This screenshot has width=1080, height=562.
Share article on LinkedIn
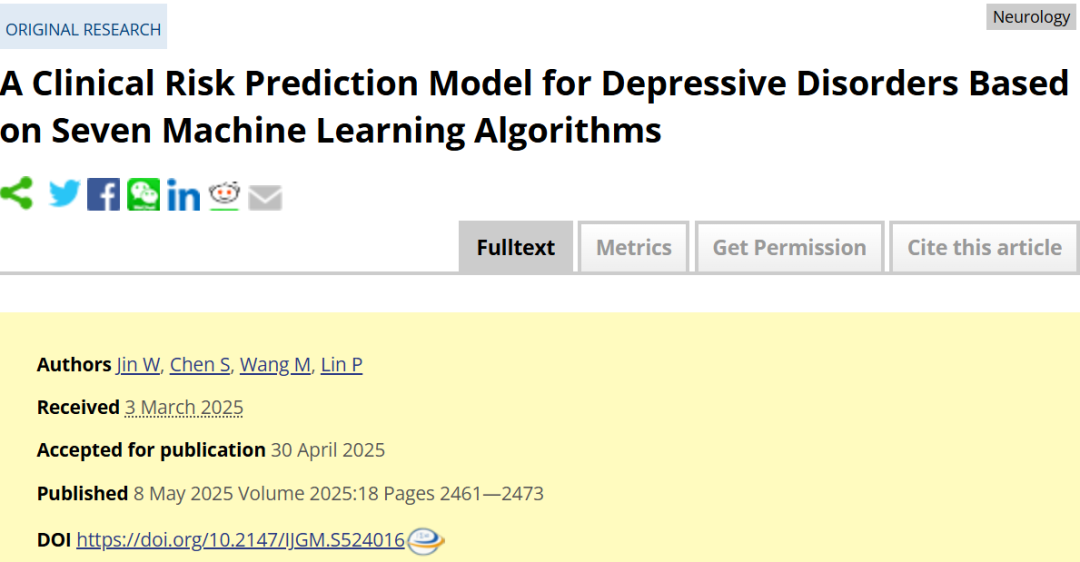click(183, 195)
